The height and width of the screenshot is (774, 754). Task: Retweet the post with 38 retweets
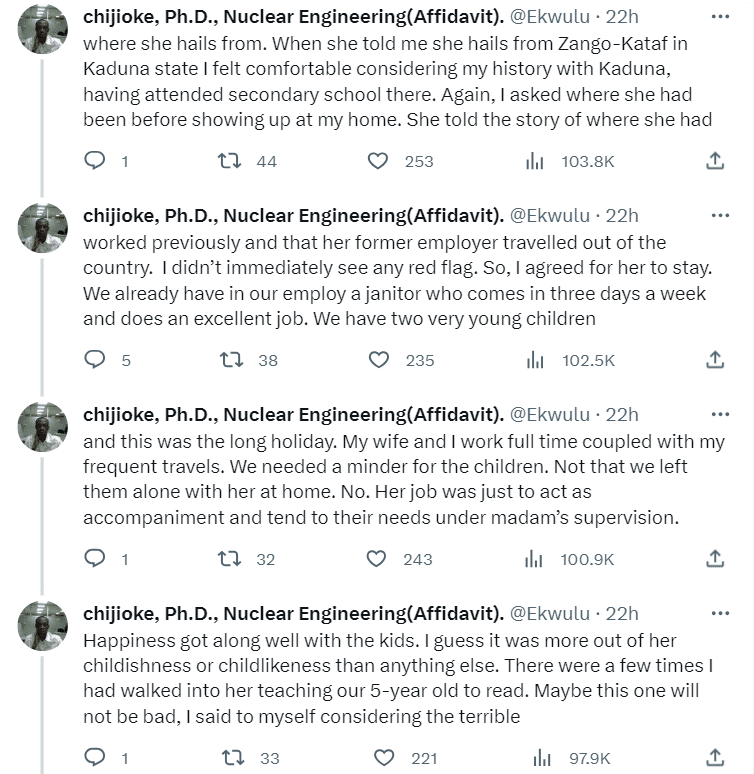[232, 360]
